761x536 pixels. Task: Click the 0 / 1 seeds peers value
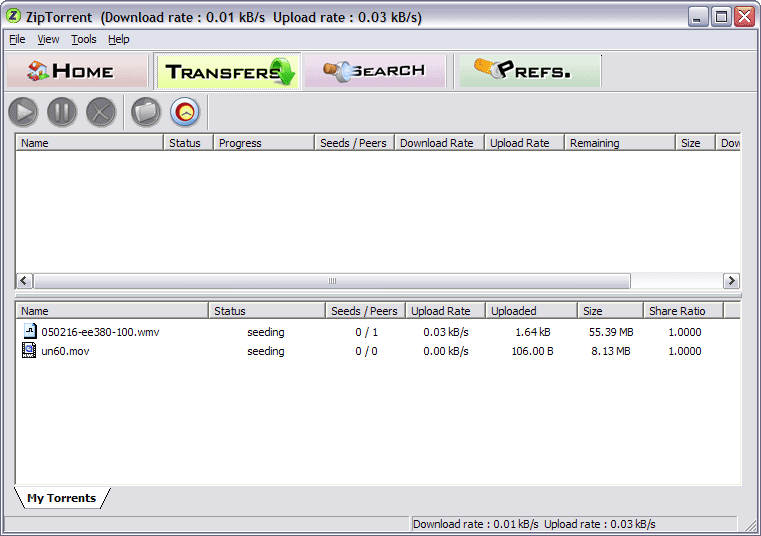(x=366, y=332)
